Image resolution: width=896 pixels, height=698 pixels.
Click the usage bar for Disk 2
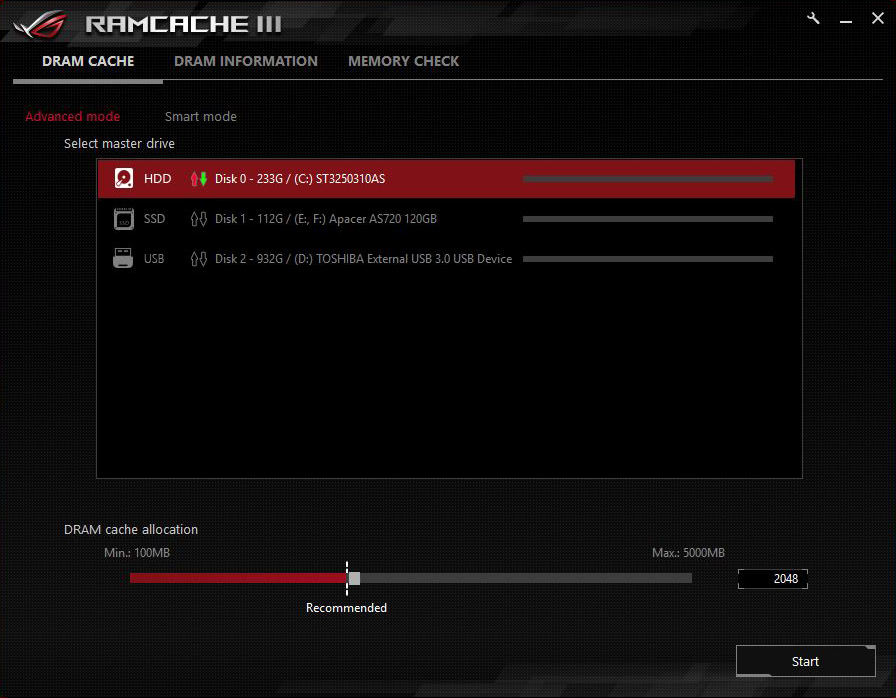pos(647,259)
